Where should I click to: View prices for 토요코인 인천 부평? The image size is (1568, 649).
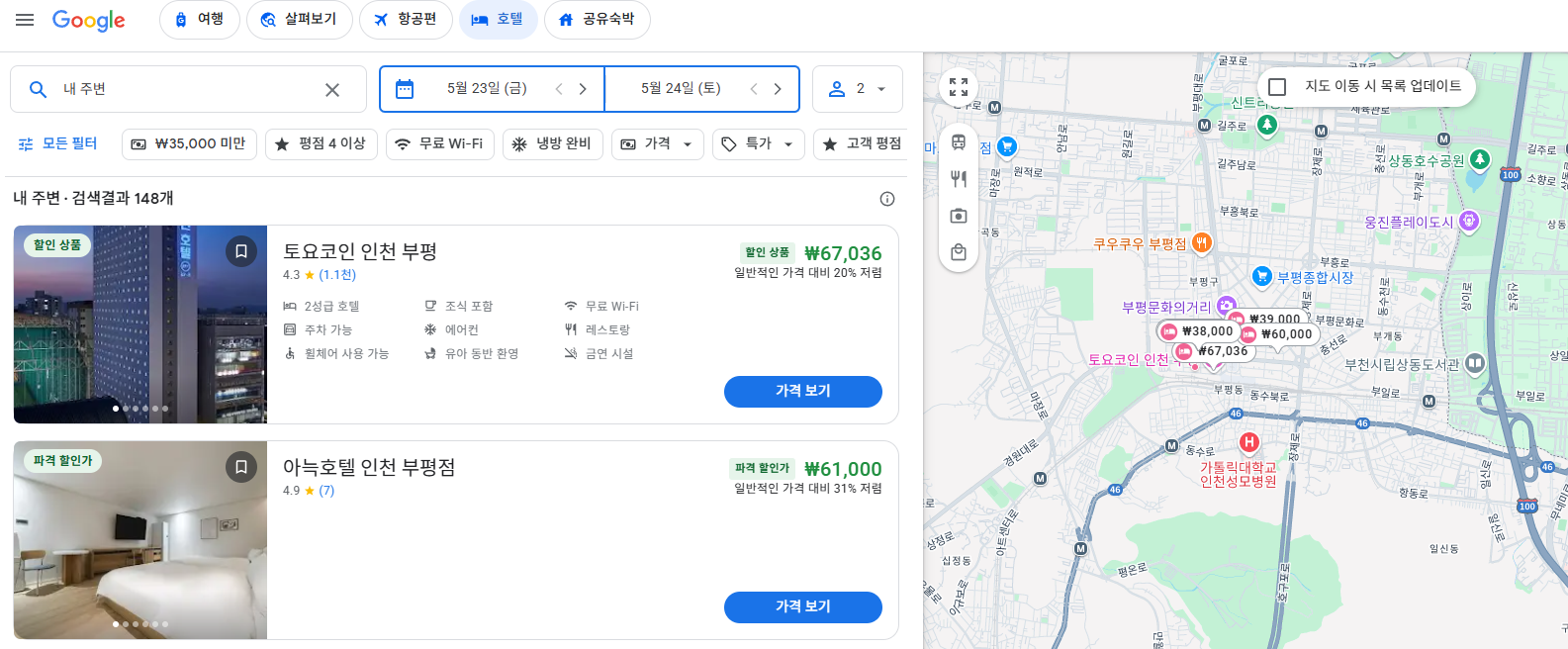tap(803, 392)
